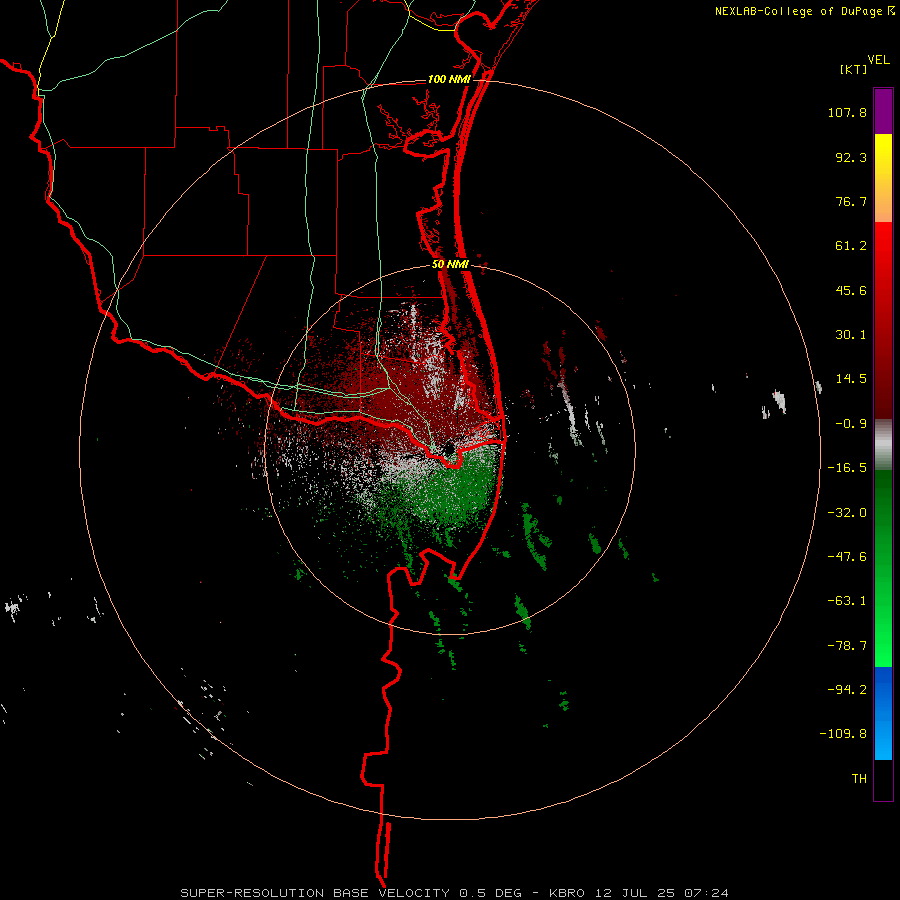Pick the bright green color bar segment
900x900 pixels.
(883, 568)
